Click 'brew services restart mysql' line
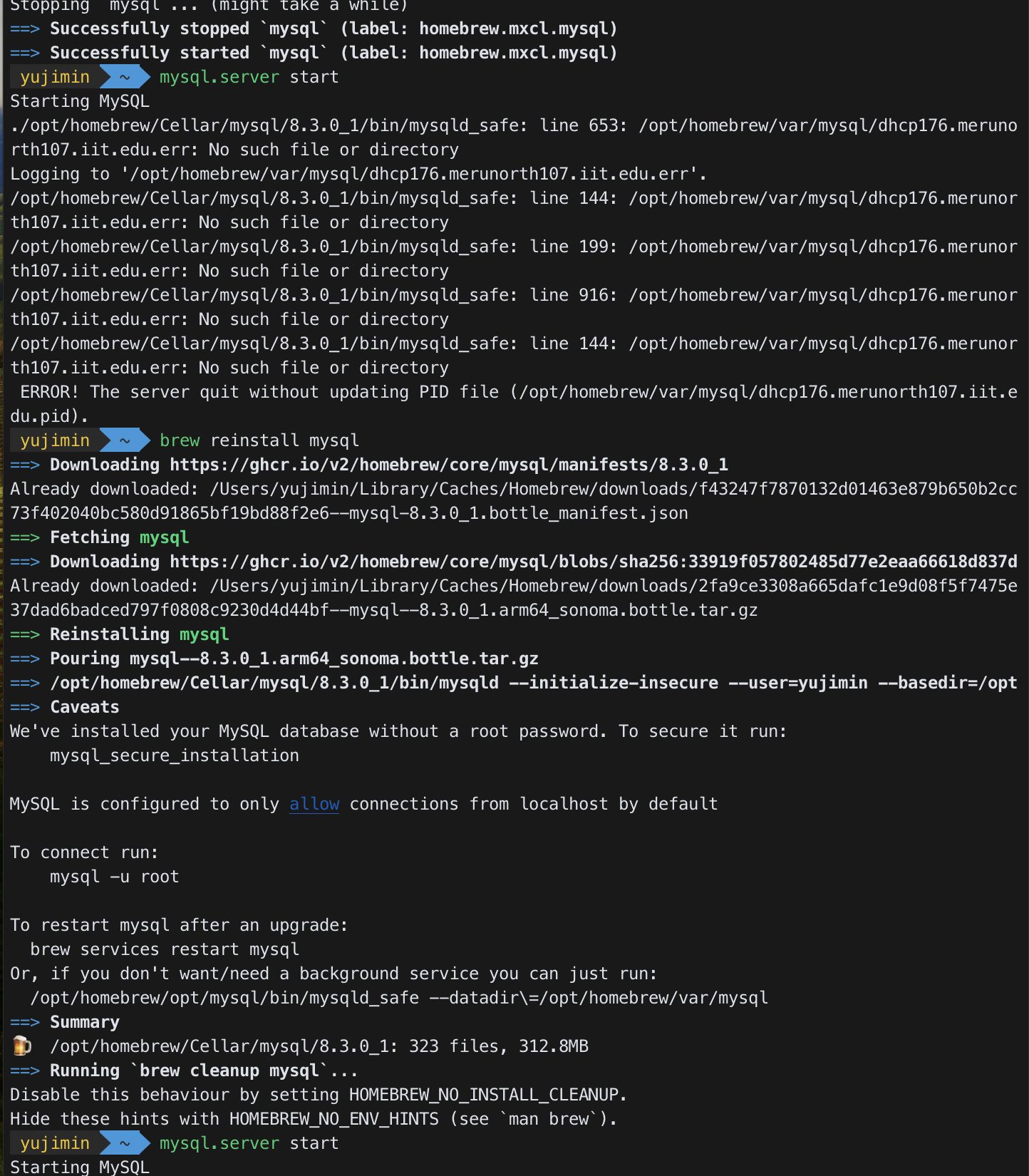 coord(165,949)
